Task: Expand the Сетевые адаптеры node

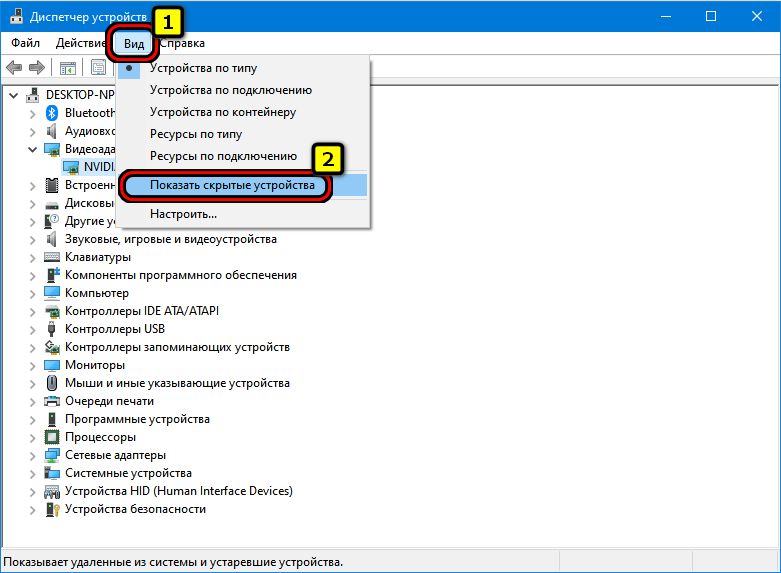Action: (36, 455)
